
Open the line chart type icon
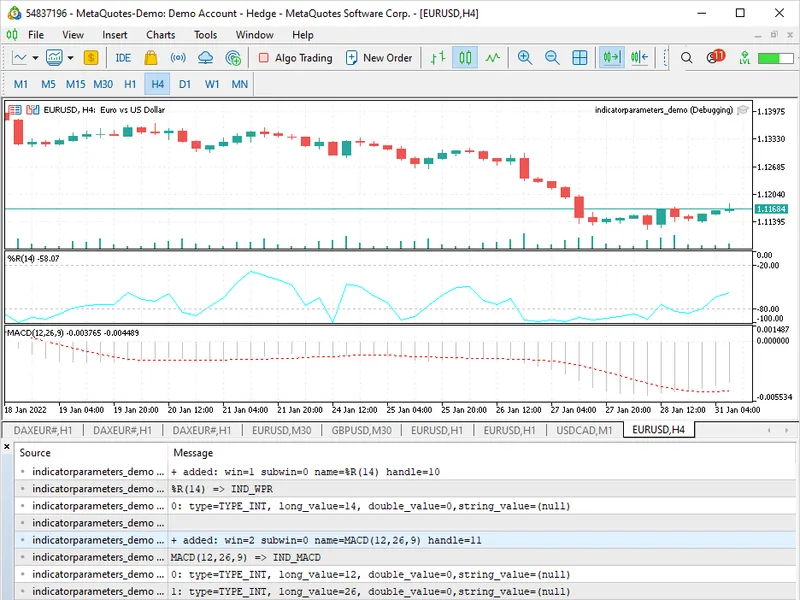pyautogui.click(x=19, y=58)
